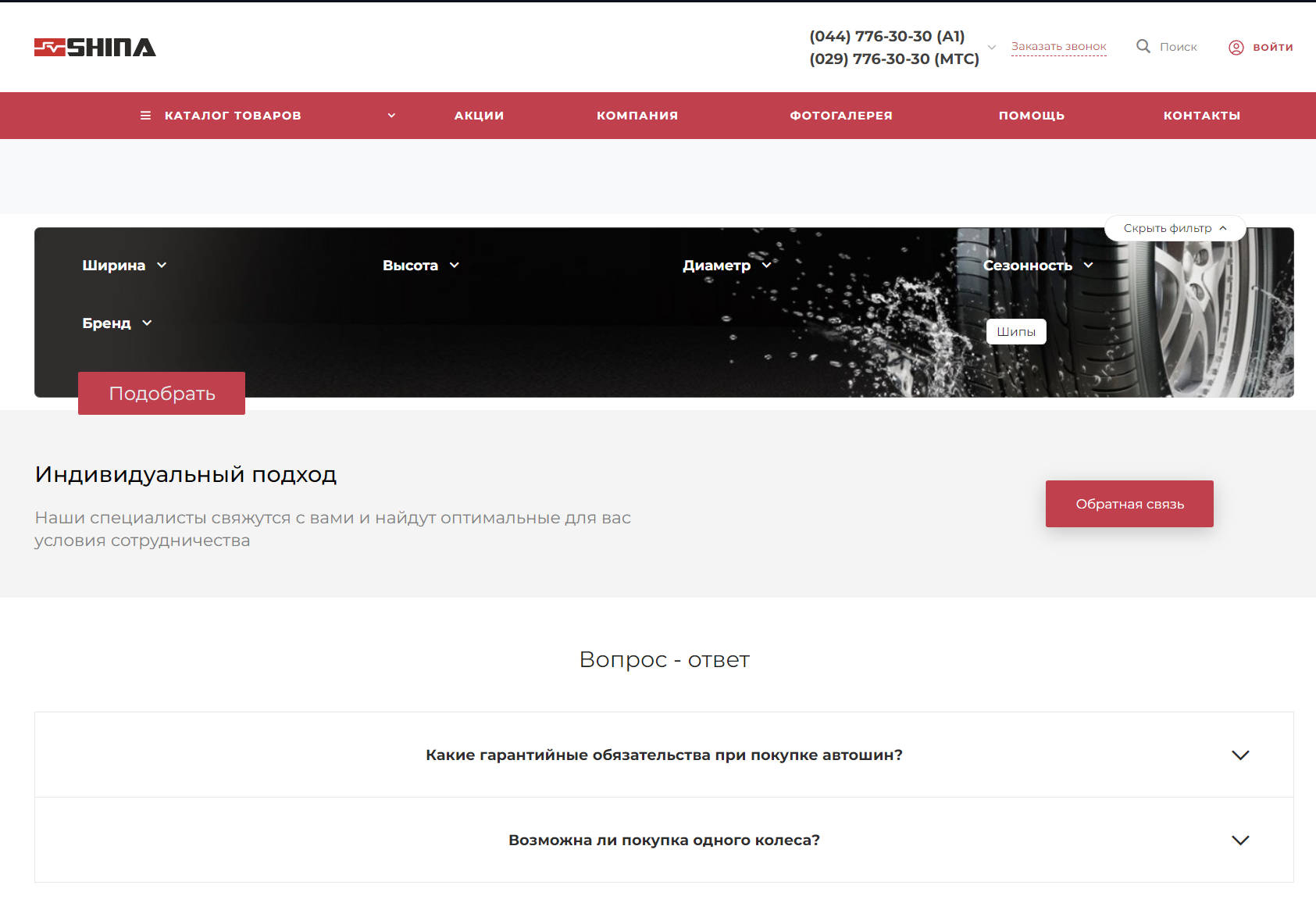Open Каталог товаров menu

[x=233, y=116]
